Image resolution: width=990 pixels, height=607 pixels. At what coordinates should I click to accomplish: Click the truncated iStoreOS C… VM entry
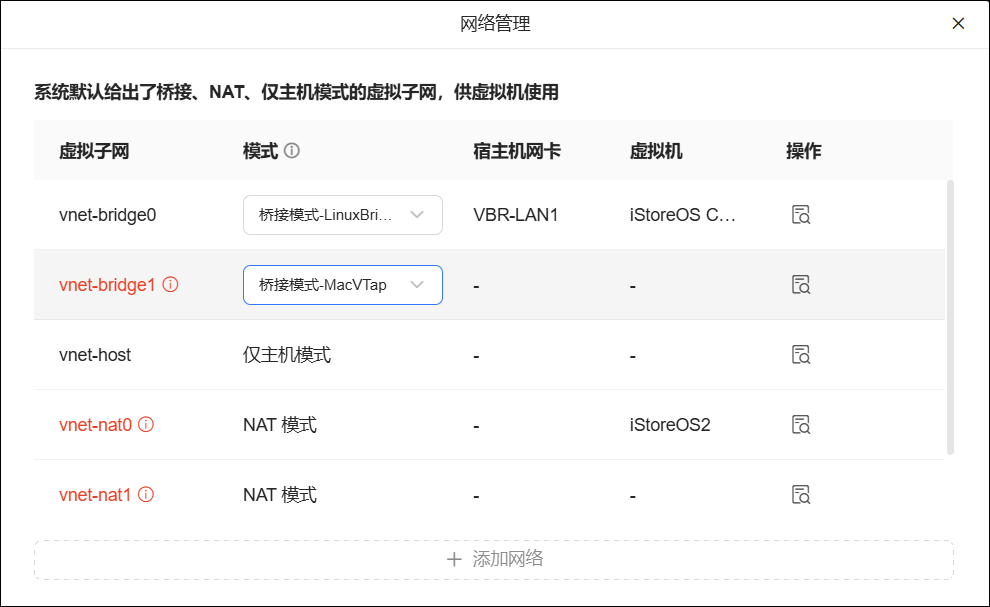pyautogui.click(x=683, y=215)
